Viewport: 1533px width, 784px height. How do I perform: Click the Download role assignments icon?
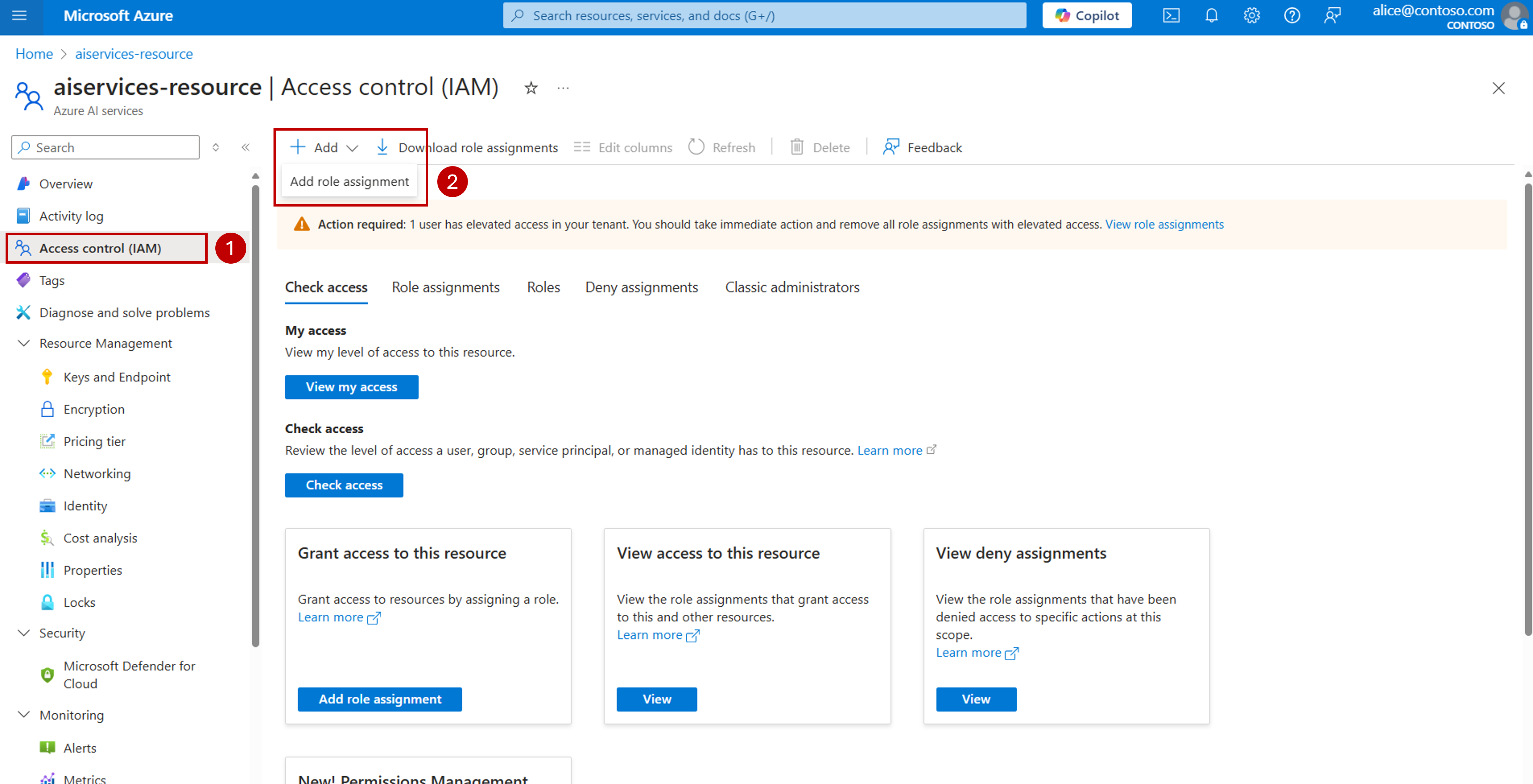tap(383, 148)
